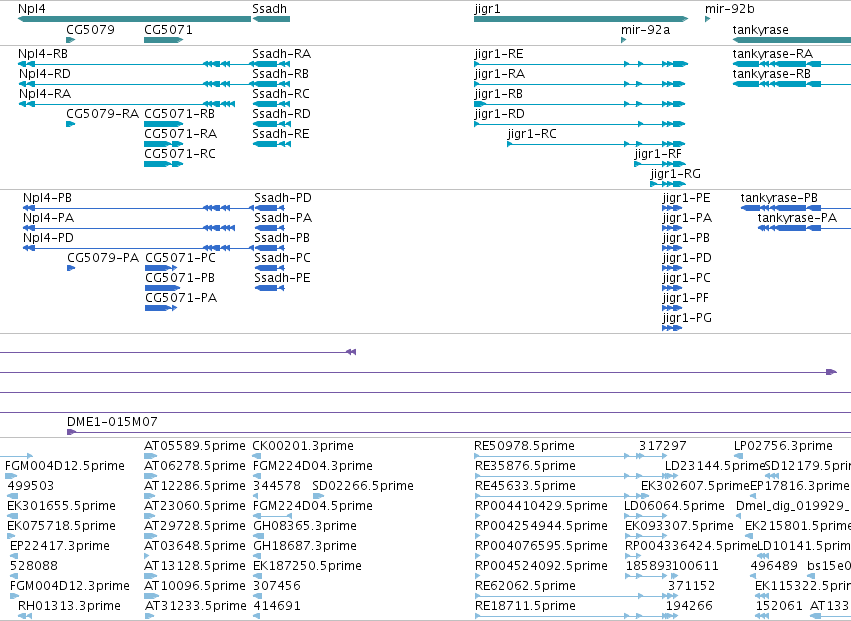The image size is (851, 621).
Task: Select the jigr1-RG transcript
Action: 668,185
